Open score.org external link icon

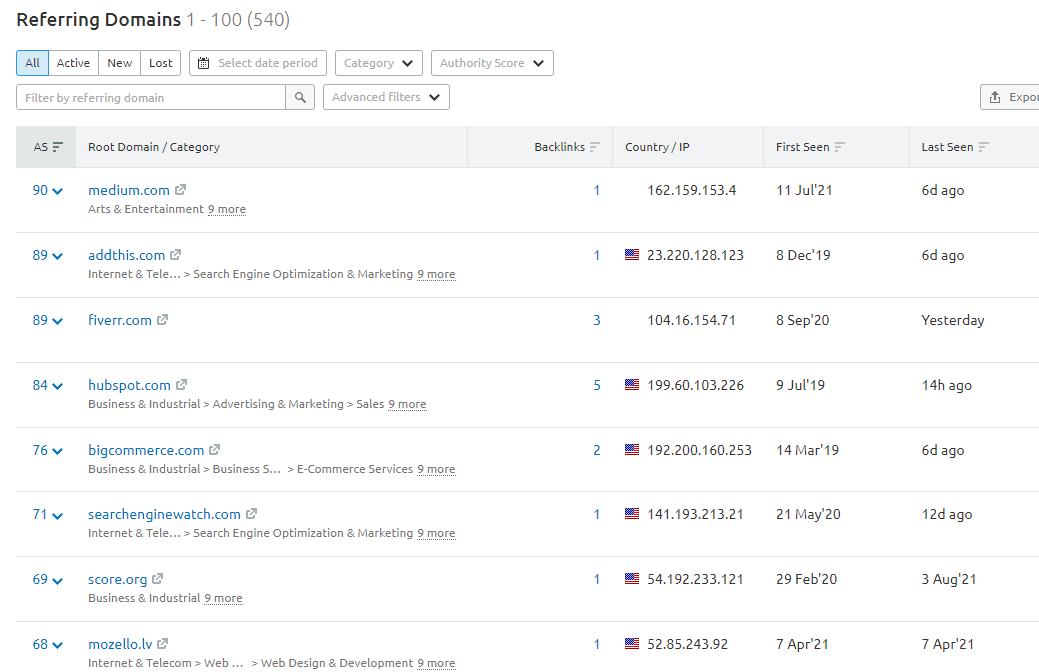pyautogui.click(x=158, y=579)
